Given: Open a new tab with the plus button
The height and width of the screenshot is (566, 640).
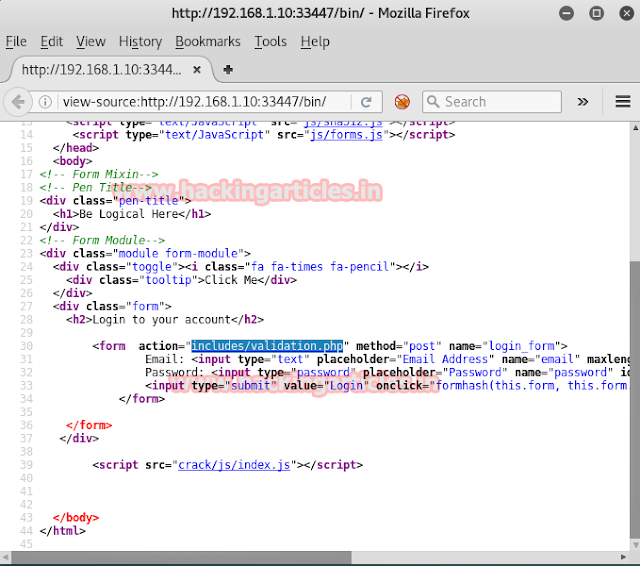Looking at the screenshot, I should click(228, 70).
